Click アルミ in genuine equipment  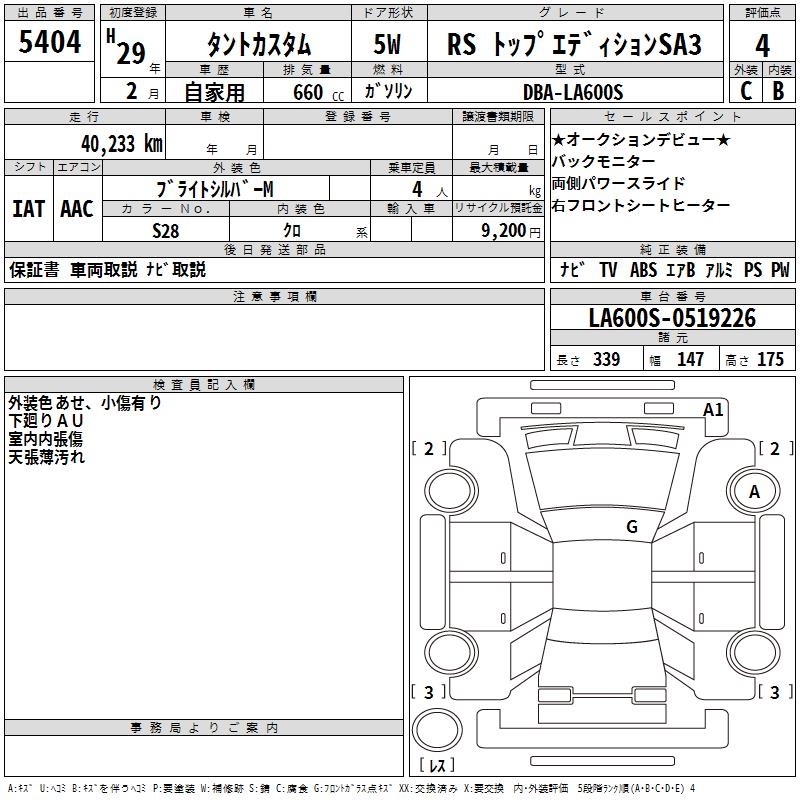pyautogui.click(x=719, y=269)
